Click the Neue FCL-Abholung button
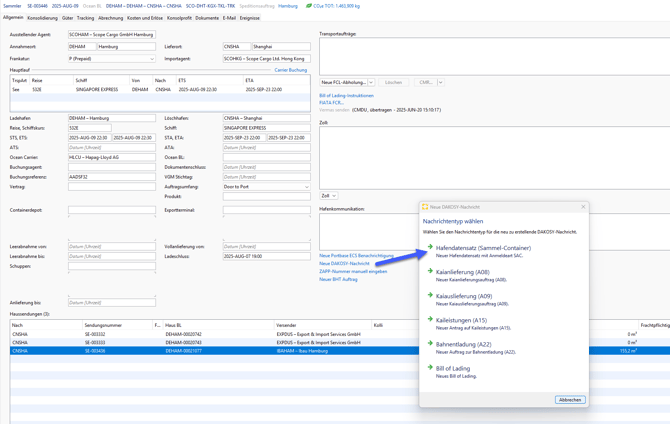The width and height of the screenshot is (670, 424). click(x=343, y=82)
